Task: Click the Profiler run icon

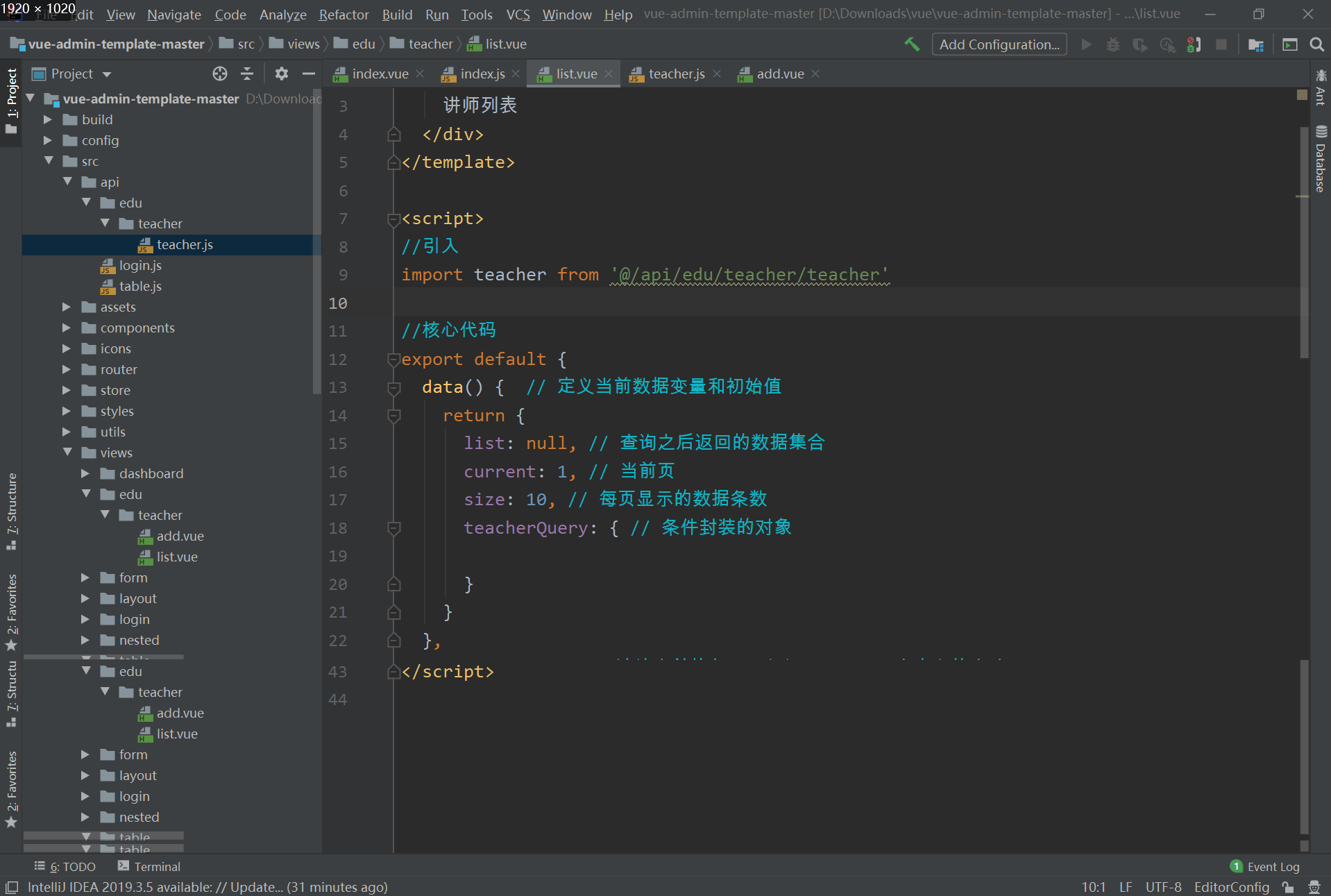Action: [x=1167, y=44]
